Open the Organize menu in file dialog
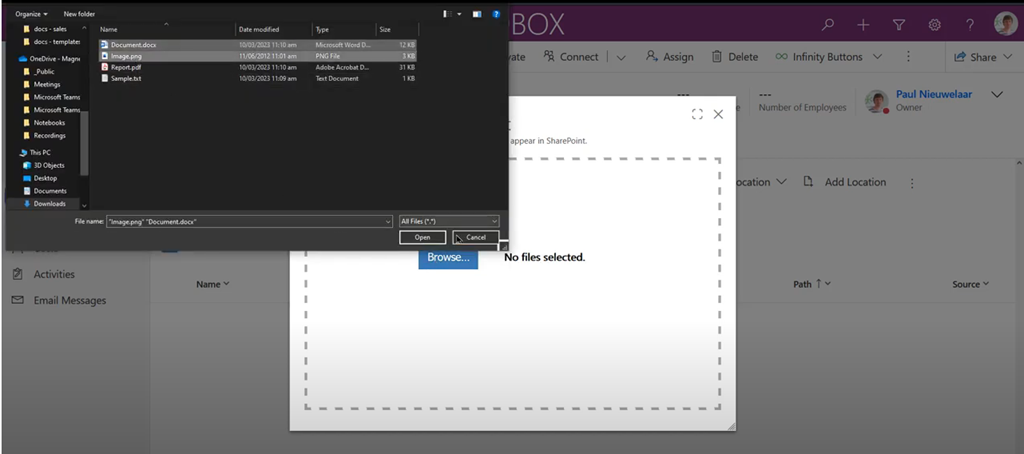1024x454 pixels. [31, 14]
